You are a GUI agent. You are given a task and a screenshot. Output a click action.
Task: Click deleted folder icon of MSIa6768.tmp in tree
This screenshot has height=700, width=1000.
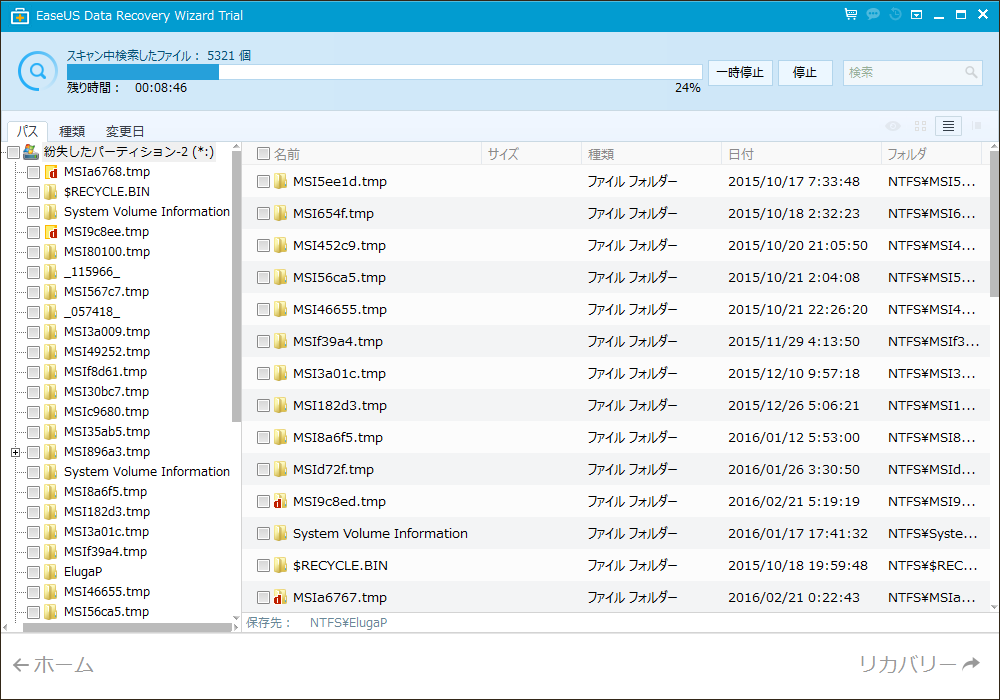coord(51,172)
